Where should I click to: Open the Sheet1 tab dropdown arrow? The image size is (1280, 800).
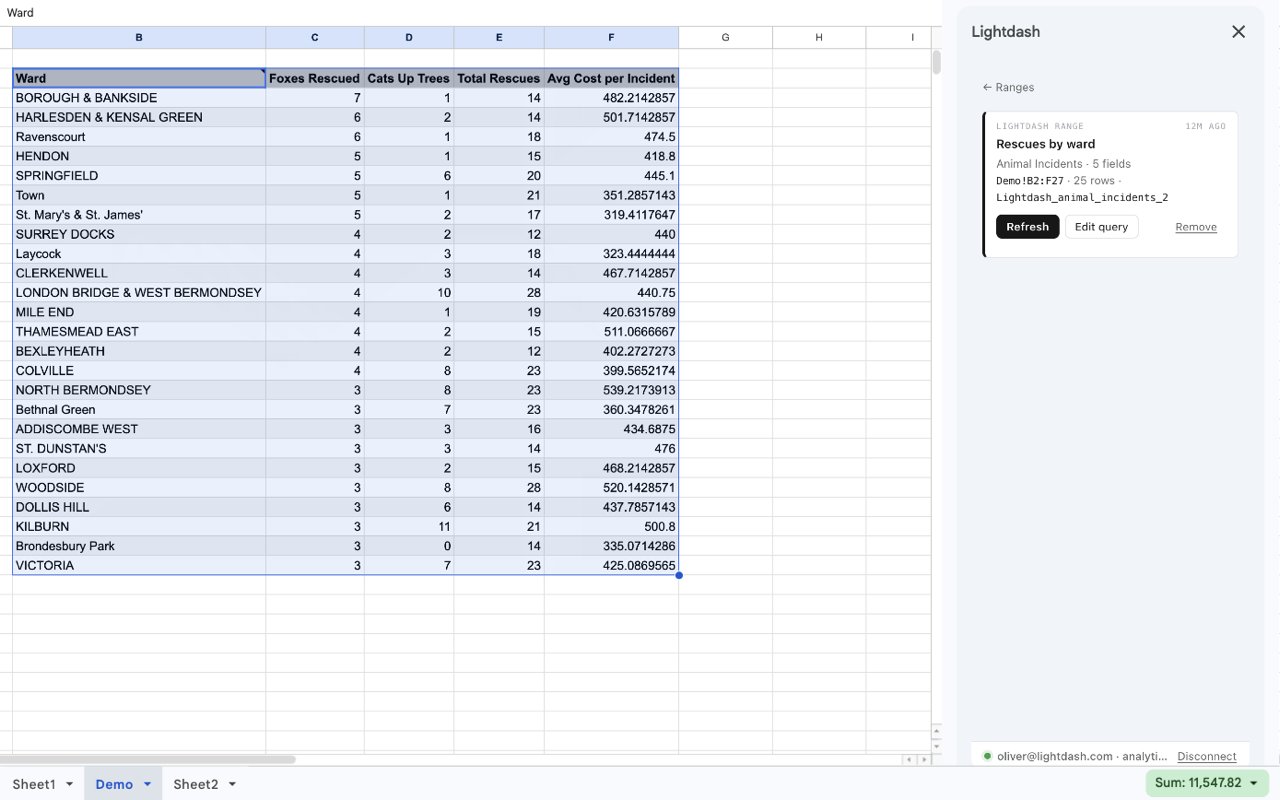point(69,784)
